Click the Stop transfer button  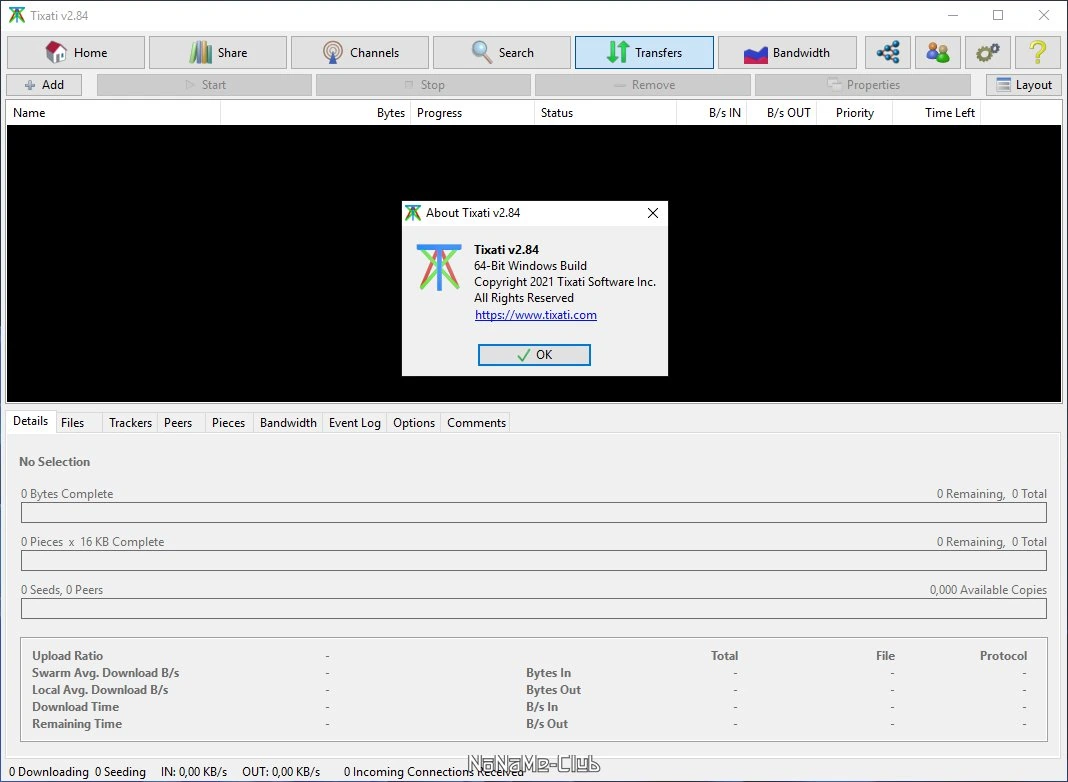point(423,85)
